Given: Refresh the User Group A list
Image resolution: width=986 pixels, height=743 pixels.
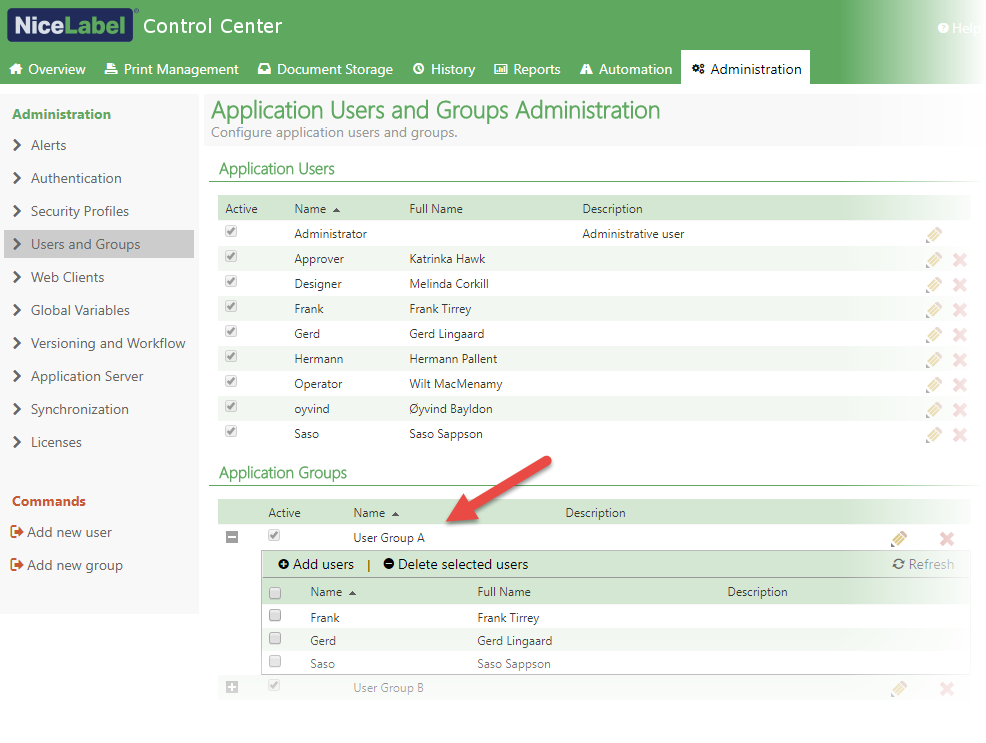Looking at the screenshot, I should tap(923, 564).
